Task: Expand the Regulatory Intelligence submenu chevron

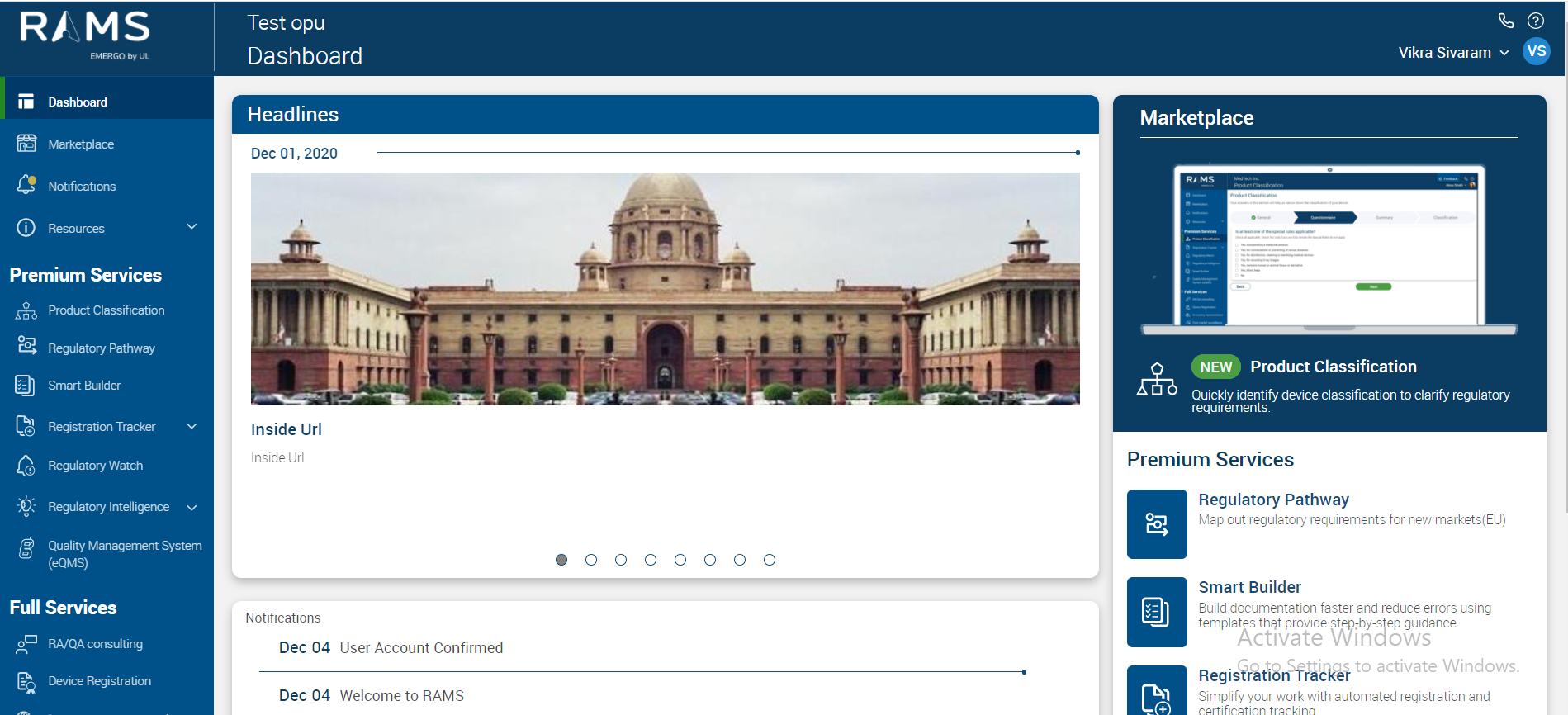Action: click(x=192, y=508)
